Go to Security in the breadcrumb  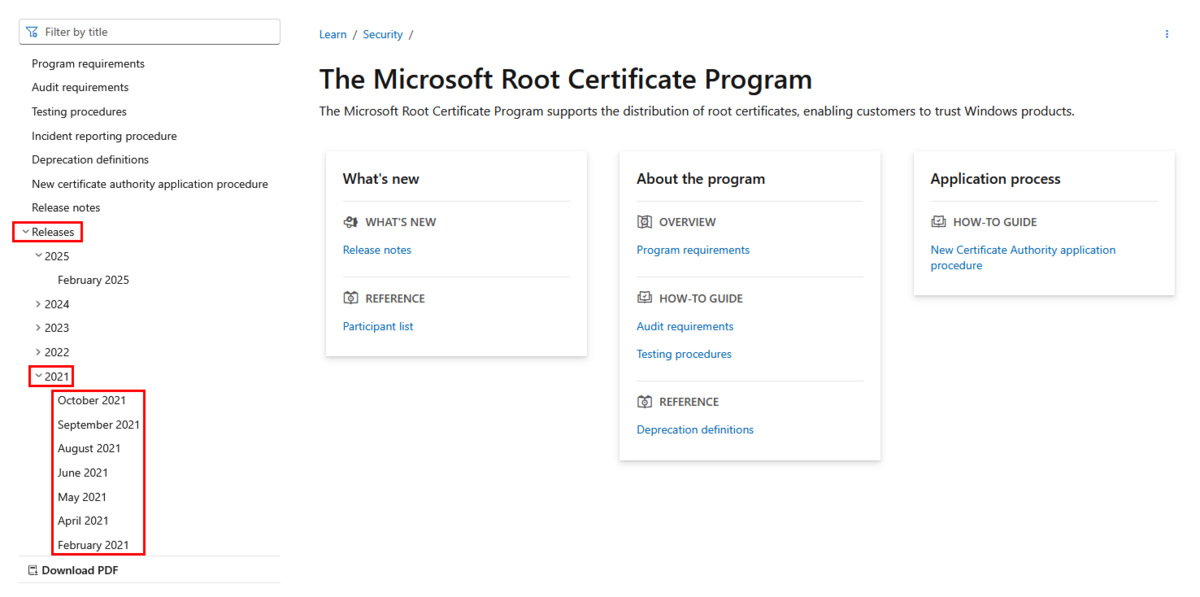[382, 35]
